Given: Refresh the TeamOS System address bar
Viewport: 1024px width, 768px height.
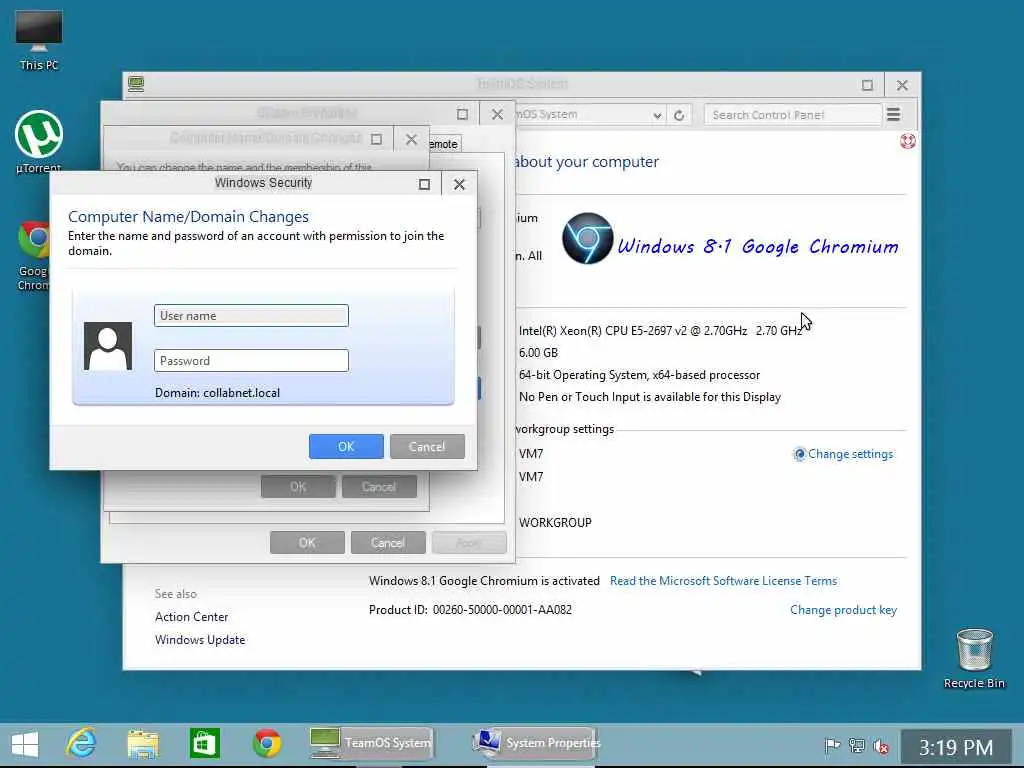Looking at the screenshot, I should 679,115.
